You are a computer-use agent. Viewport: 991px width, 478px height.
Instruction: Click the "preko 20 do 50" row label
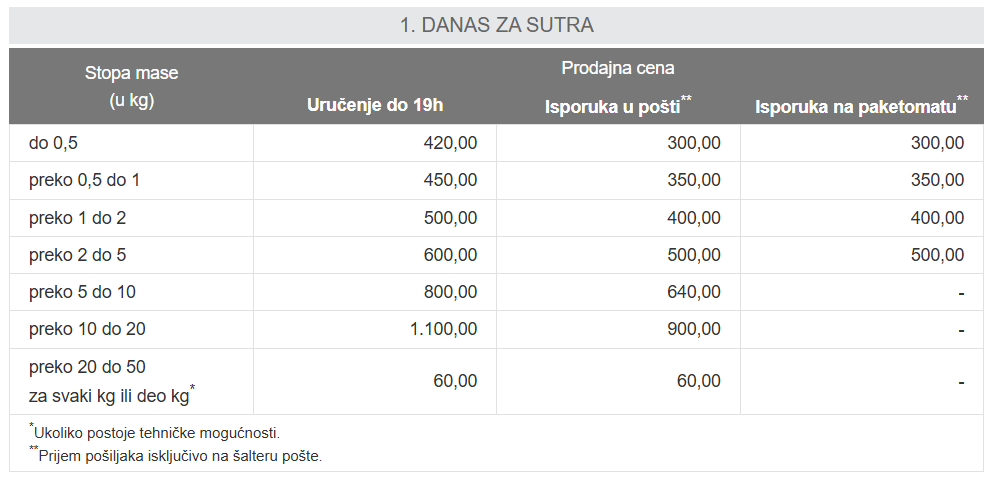coord(88,367)
